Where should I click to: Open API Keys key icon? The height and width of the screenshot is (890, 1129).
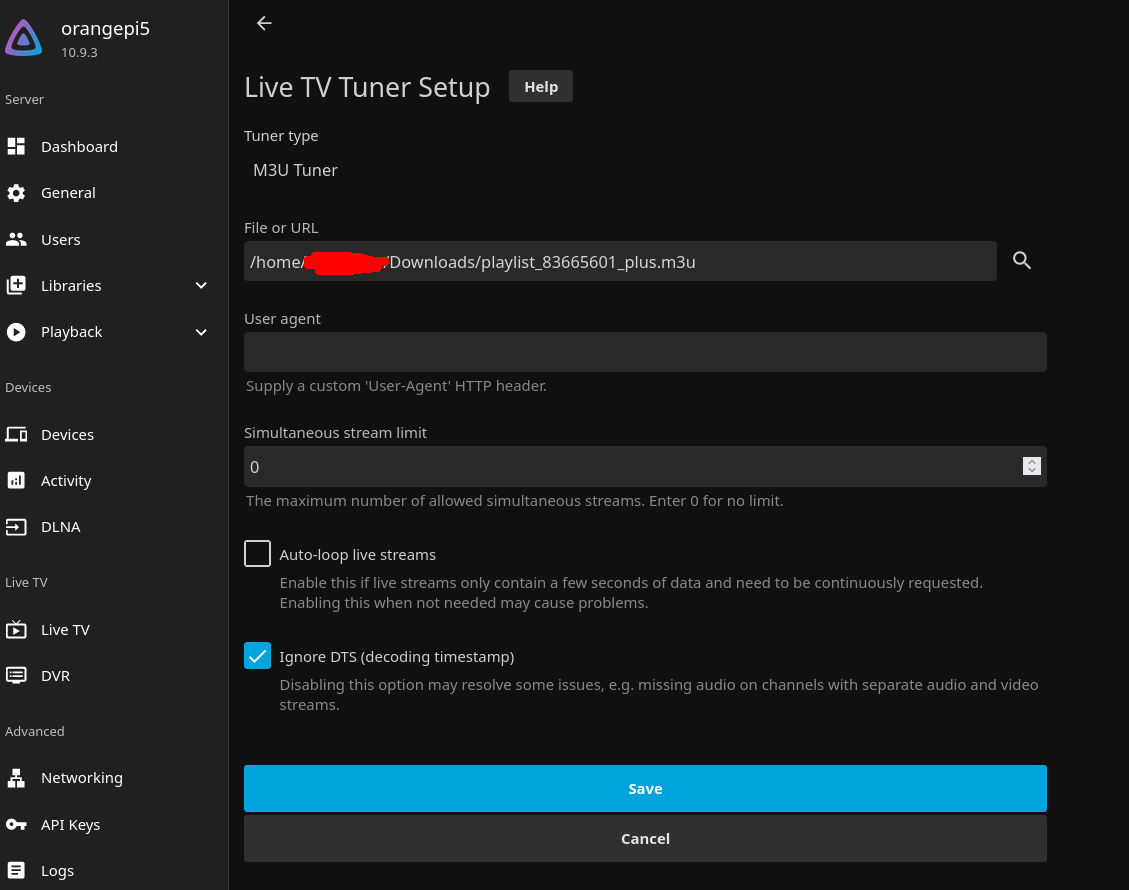tap(16, 825)
